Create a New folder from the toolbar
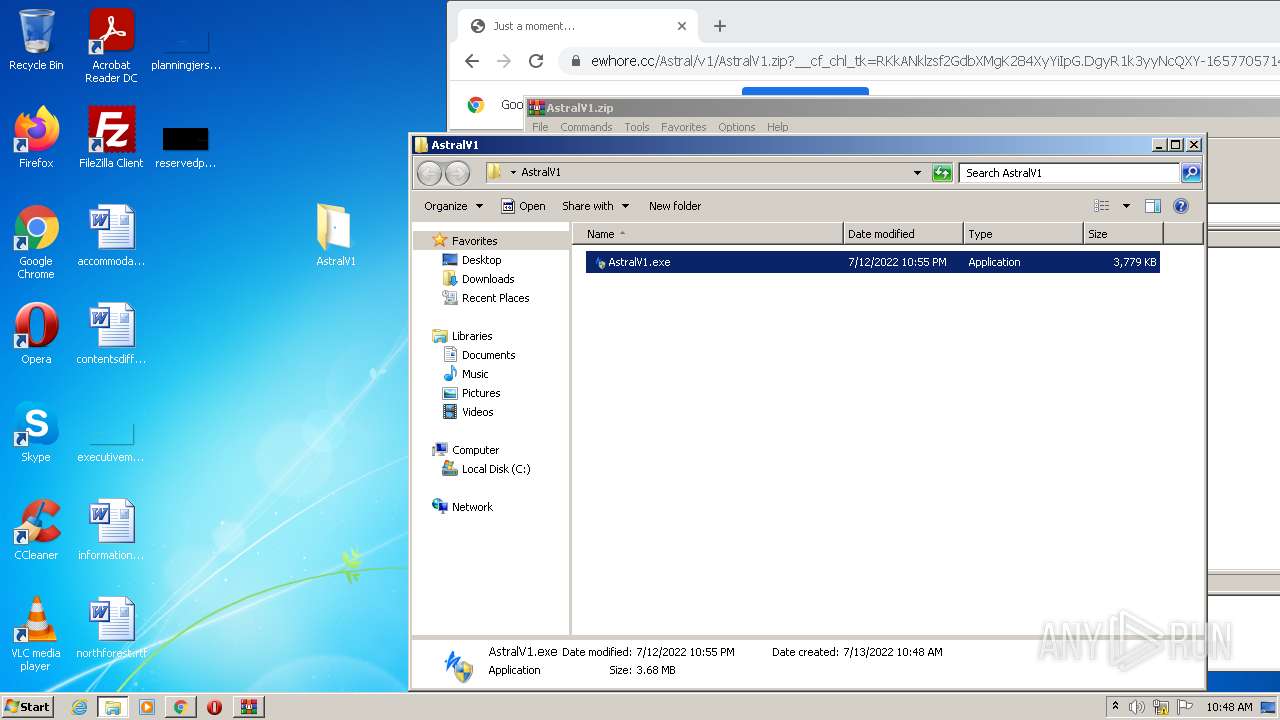This screenshot has height=720, width=1280. click(675, 206)
